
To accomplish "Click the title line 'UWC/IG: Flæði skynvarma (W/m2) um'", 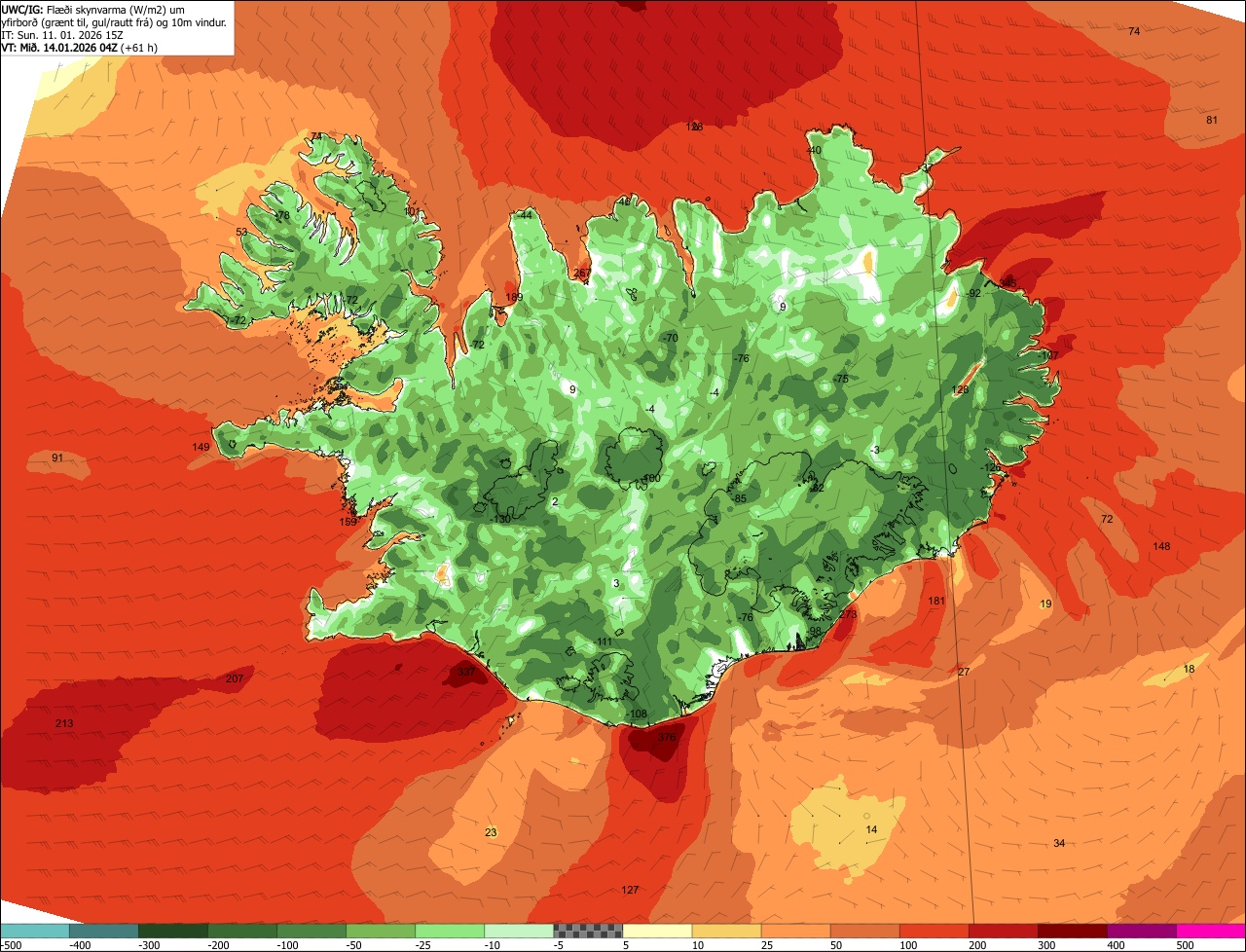I will point(93,9).
